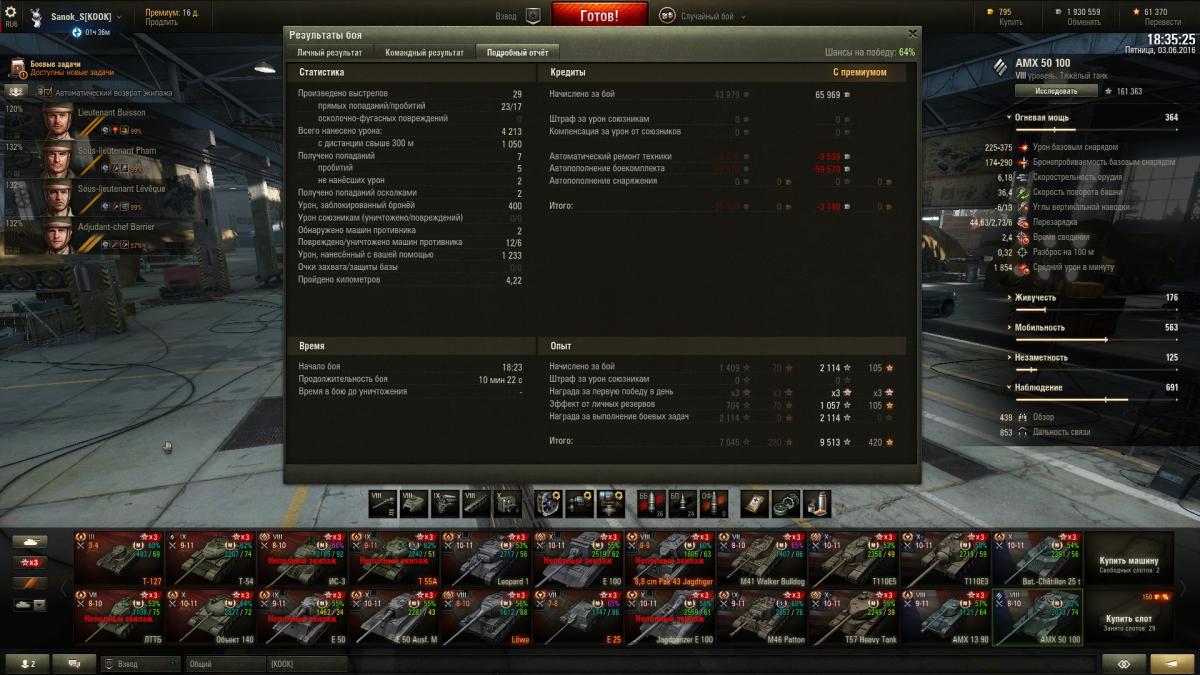Switch to Командный результат tab

tap(424, 52)
